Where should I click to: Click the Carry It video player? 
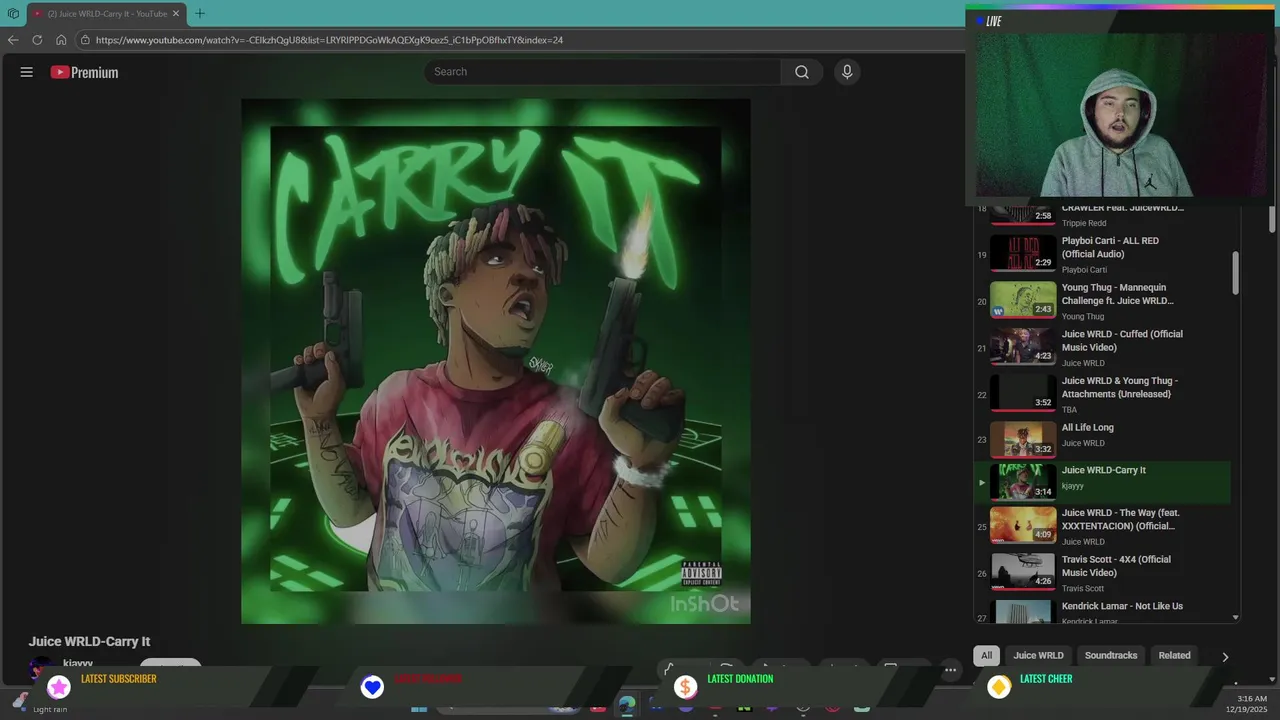pos(496,361)
